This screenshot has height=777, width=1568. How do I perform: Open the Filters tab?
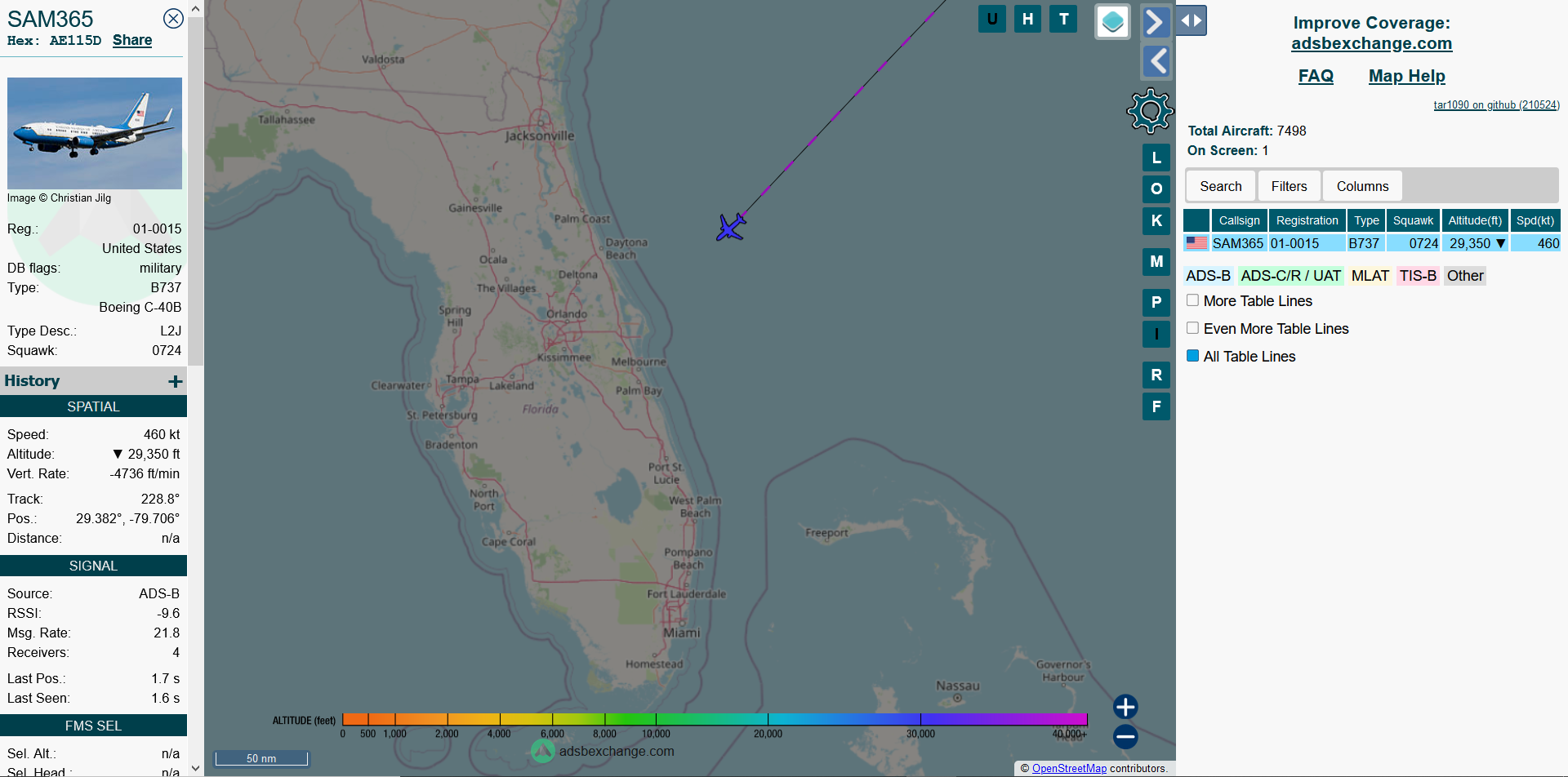point(1289,186)
